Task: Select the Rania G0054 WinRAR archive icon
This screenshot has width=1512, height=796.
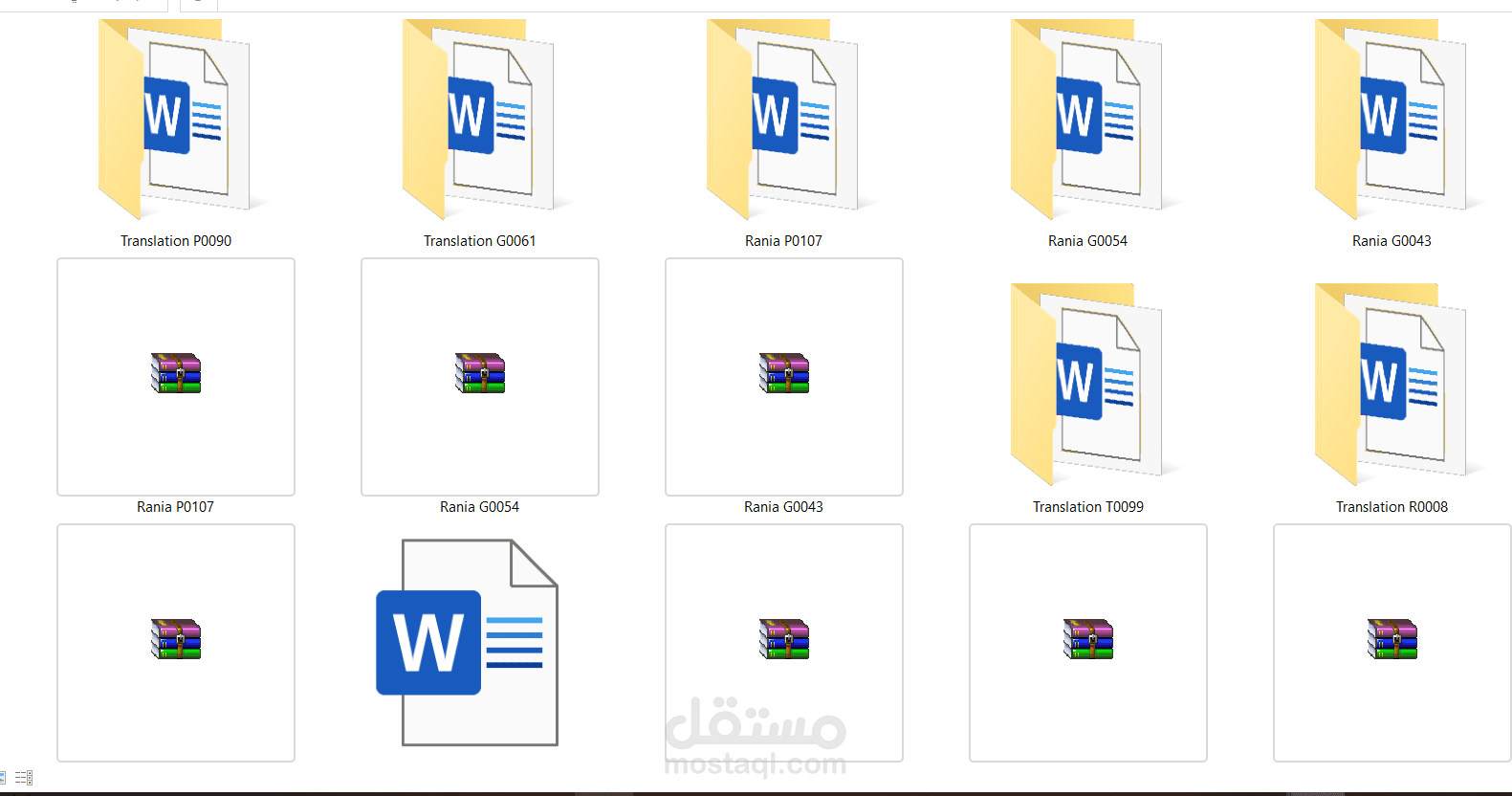Action: coord(480,373)
